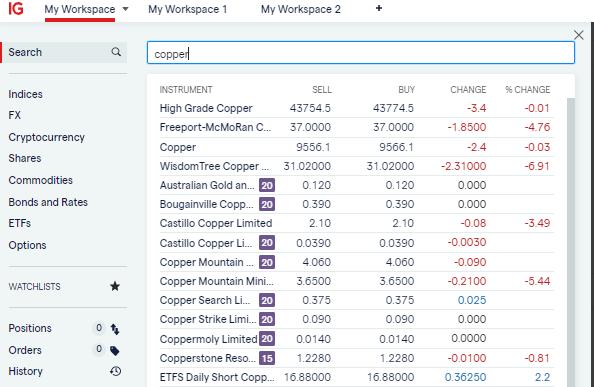Select Australian Gold an... instrument
The image size is (594, 387).
tap(207, 185)
